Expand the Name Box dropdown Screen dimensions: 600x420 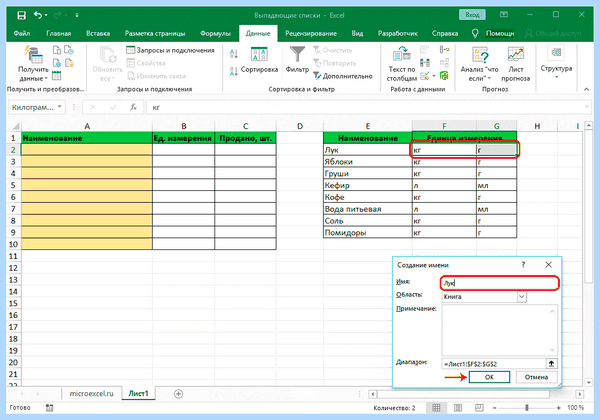click(x=60, y=107)
